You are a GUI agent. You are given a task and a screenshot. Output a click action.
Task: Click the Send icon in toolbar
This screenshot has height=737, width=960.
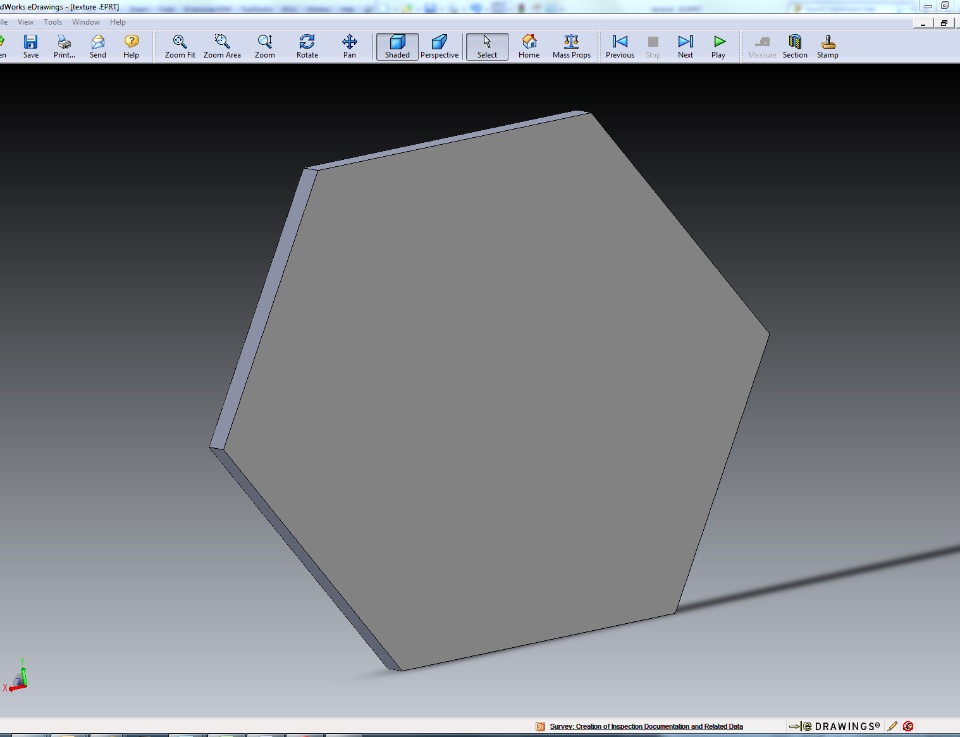pyautogui.click(x=97, y=46)
